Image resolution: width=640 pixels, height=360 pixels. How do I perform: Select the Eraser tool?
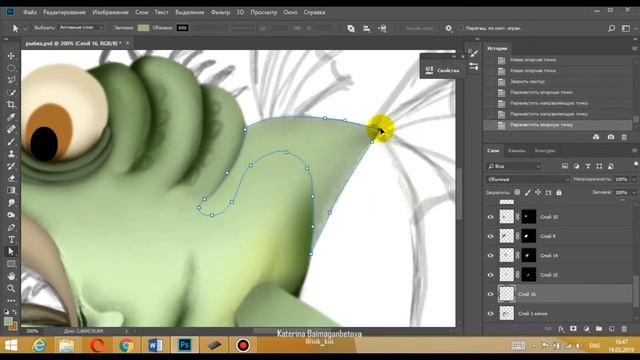coord(11,178)
